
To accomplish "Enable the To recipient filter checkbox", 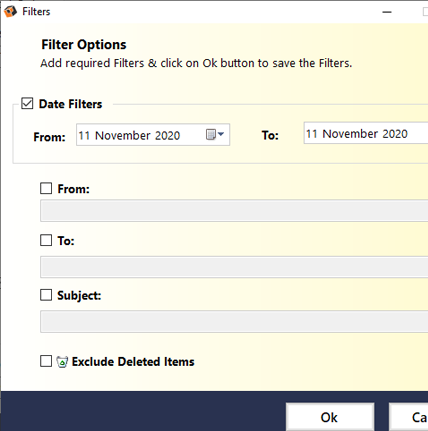I will pyautogui.click(x=46, y=240).
